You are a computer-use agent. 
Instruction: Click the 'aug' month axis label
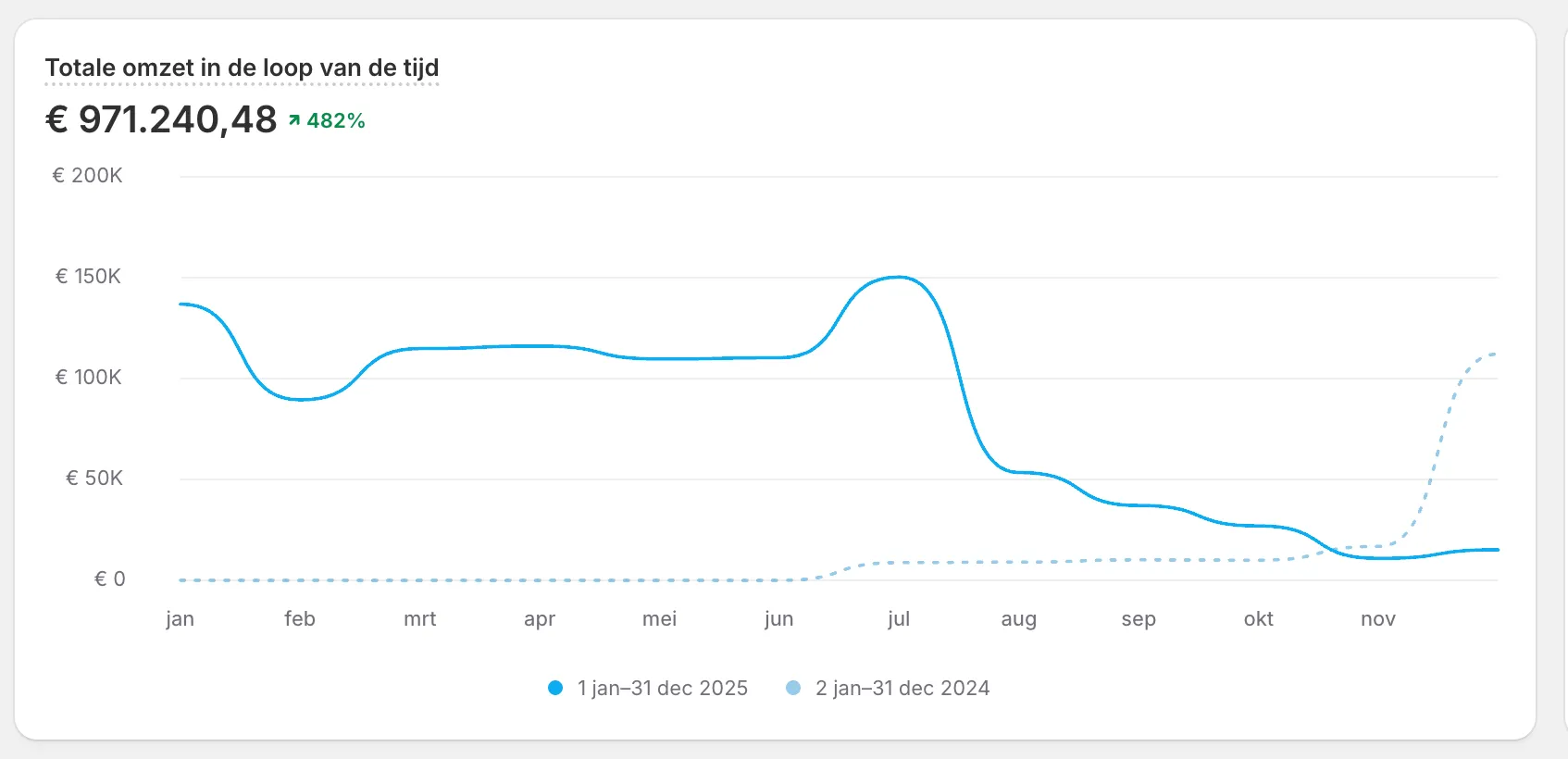pos(1018,618)
